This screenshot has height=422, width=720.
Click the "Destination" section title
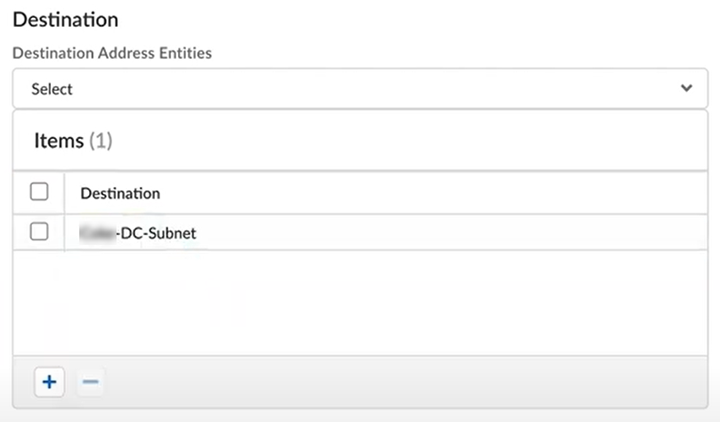click(x=65, y=19)
